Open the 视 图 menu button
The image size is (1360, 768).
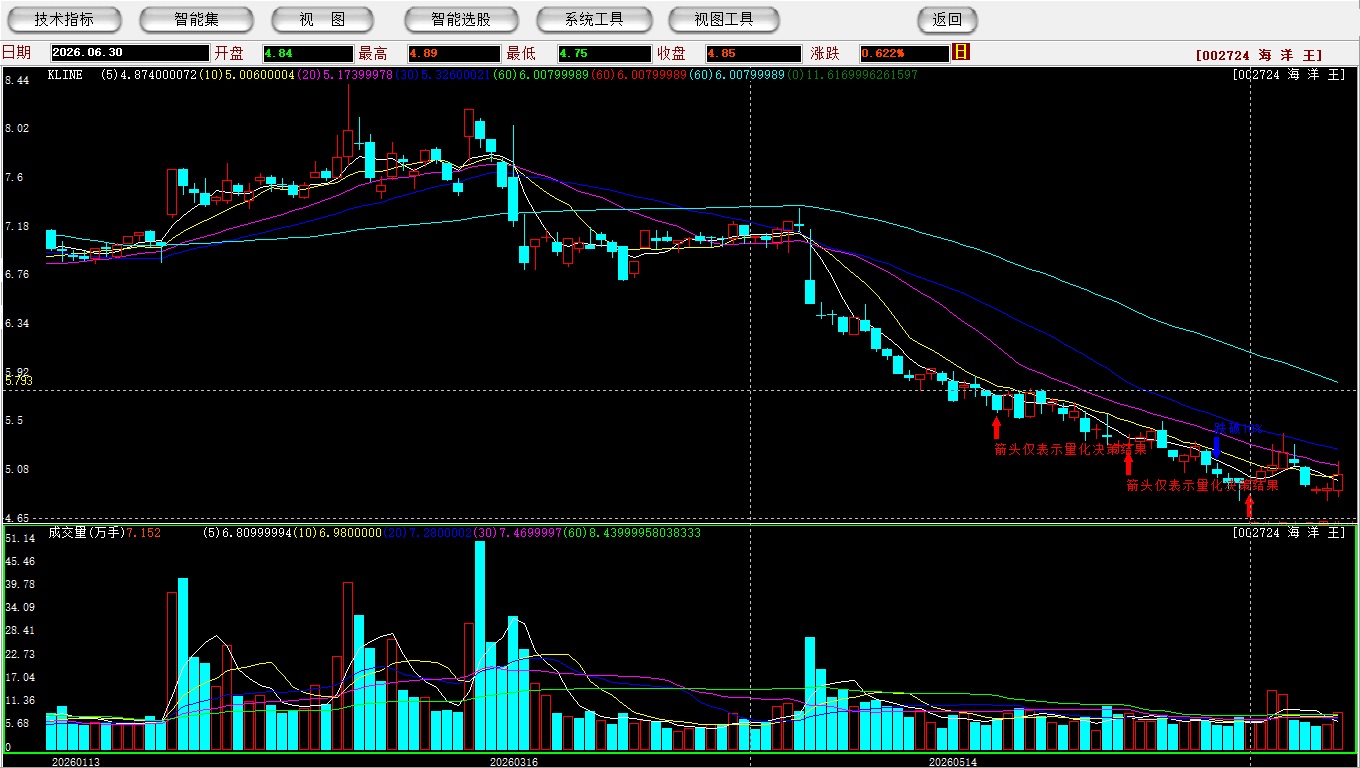(322, 19)
